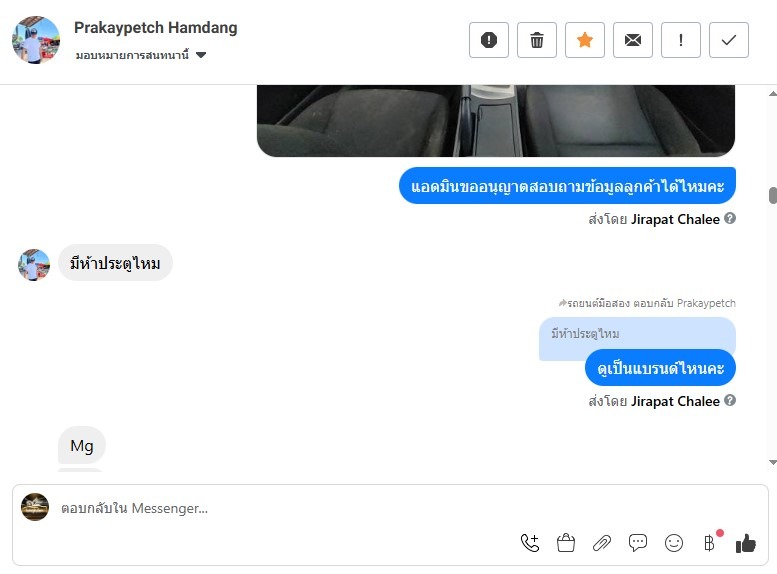Open the baht payment request icon
Screen dimensions: 777x574
pos(710,543)
